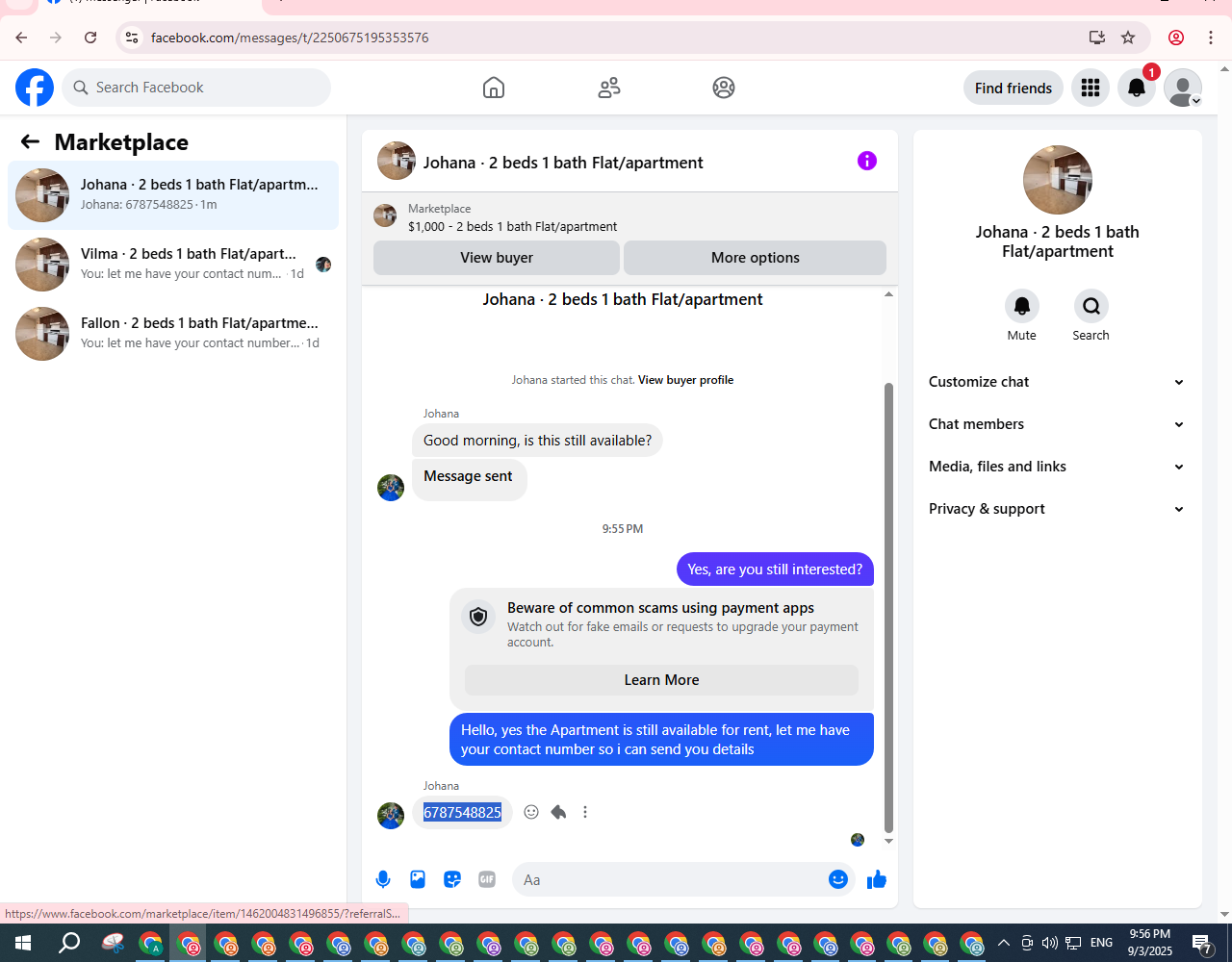
Task: Open More options for the listing
Action: click(x=755, y=258)
